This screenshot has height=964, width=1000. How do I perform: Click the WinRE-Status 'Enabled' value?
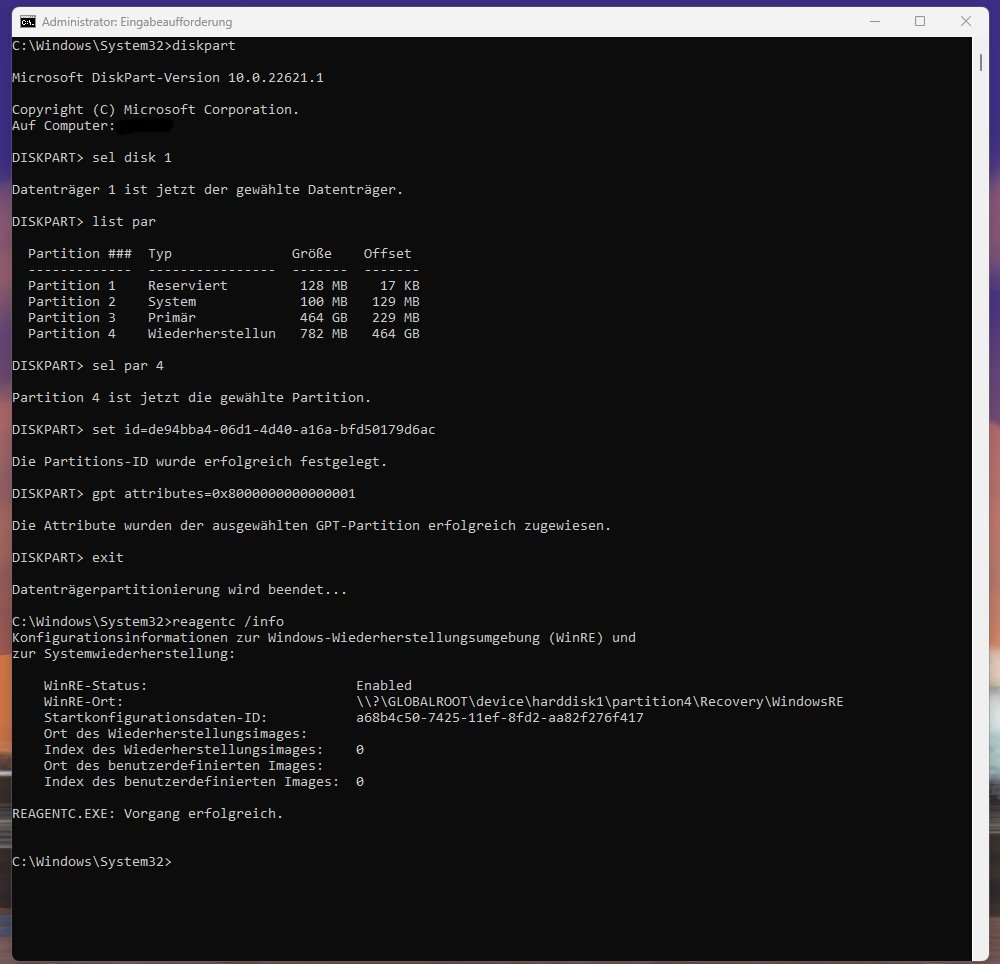pyautogui.click(x=384, y=685)
